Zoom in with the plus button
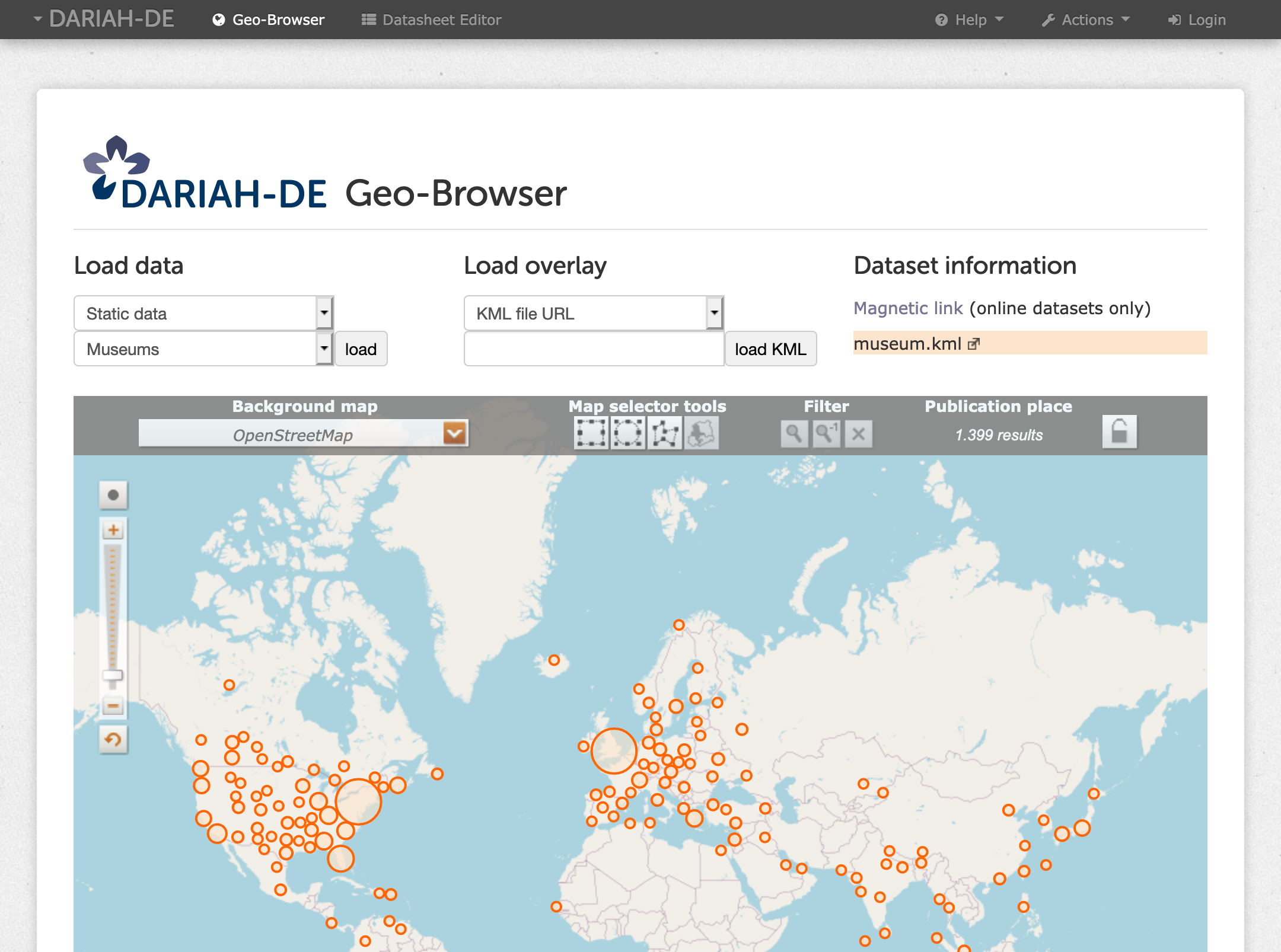 click(113, 530)
